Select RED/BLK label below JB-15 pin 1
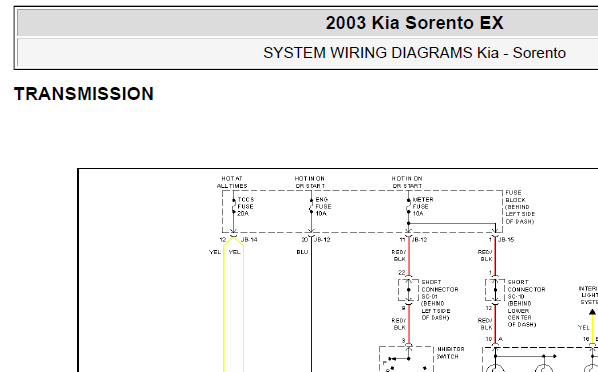This screenshot has width=598, height=372. [x=485, y=255]
